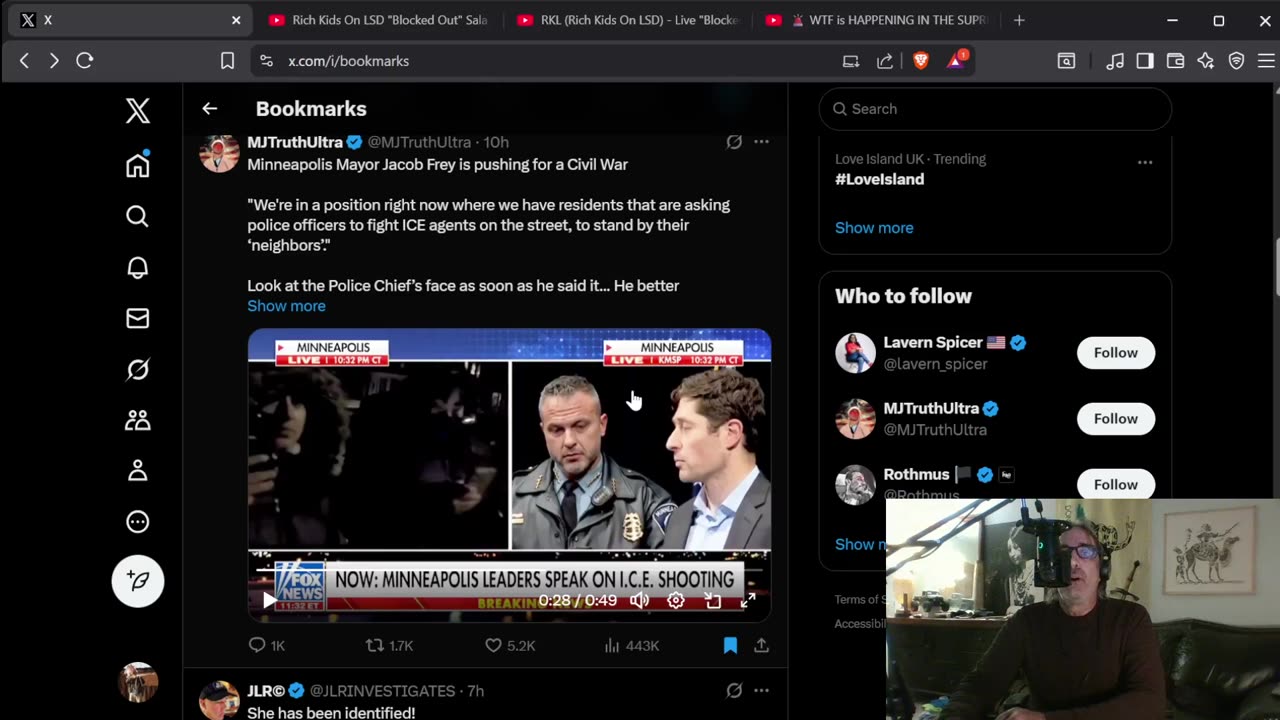Navigate browser forward
Screen dimensions: 1280x720
pyautogui.click(x=54, y=61)
